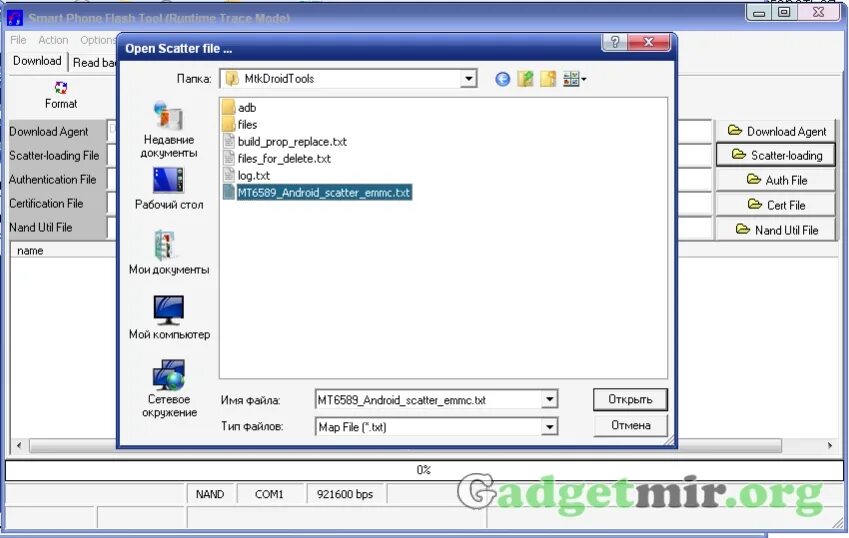This screenshot has width=849, height=538.
Task: Click the 0% progress bar
Action: coord(424,470)
